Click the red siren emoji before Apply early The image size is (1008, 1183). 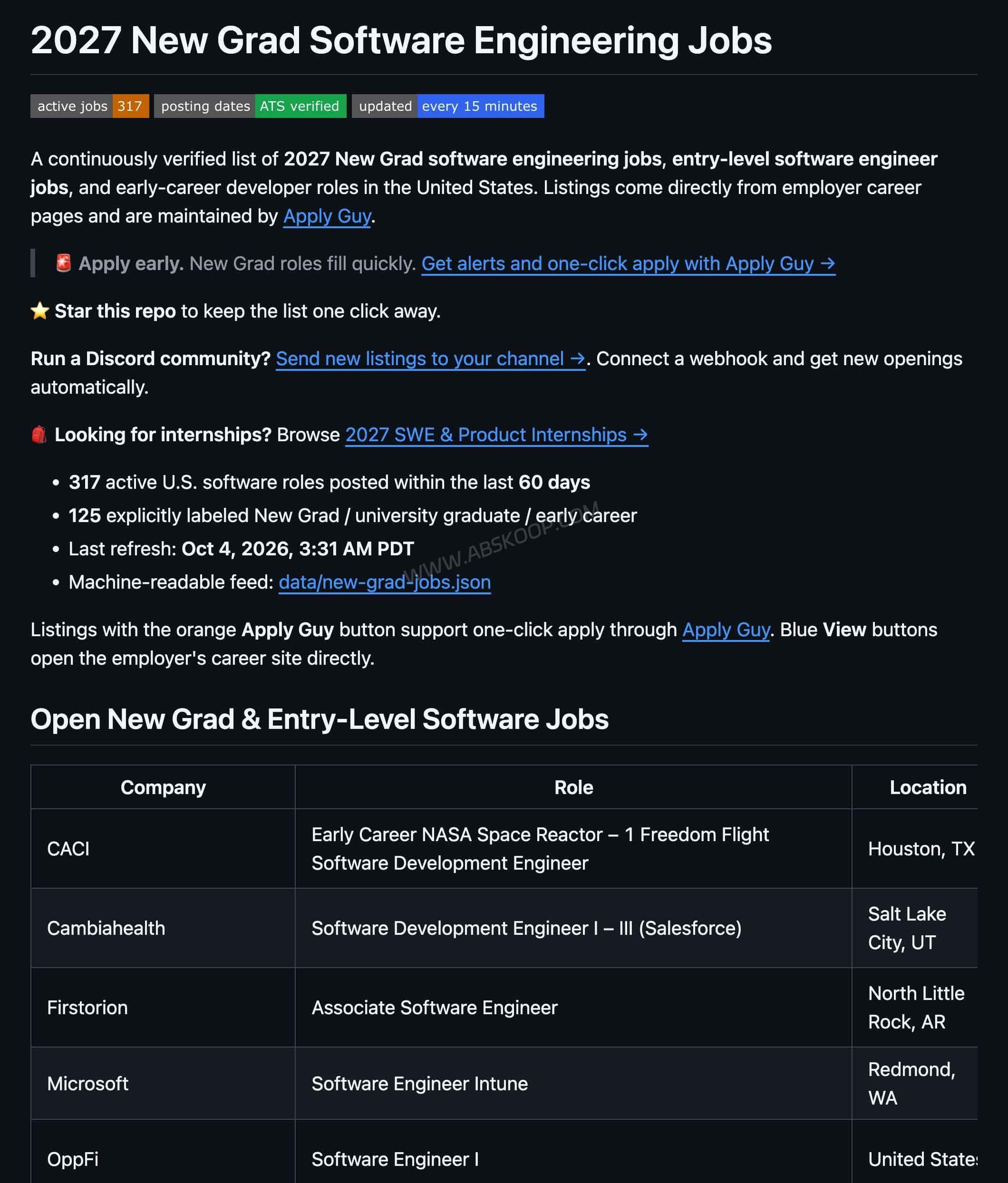coord(63,263)
